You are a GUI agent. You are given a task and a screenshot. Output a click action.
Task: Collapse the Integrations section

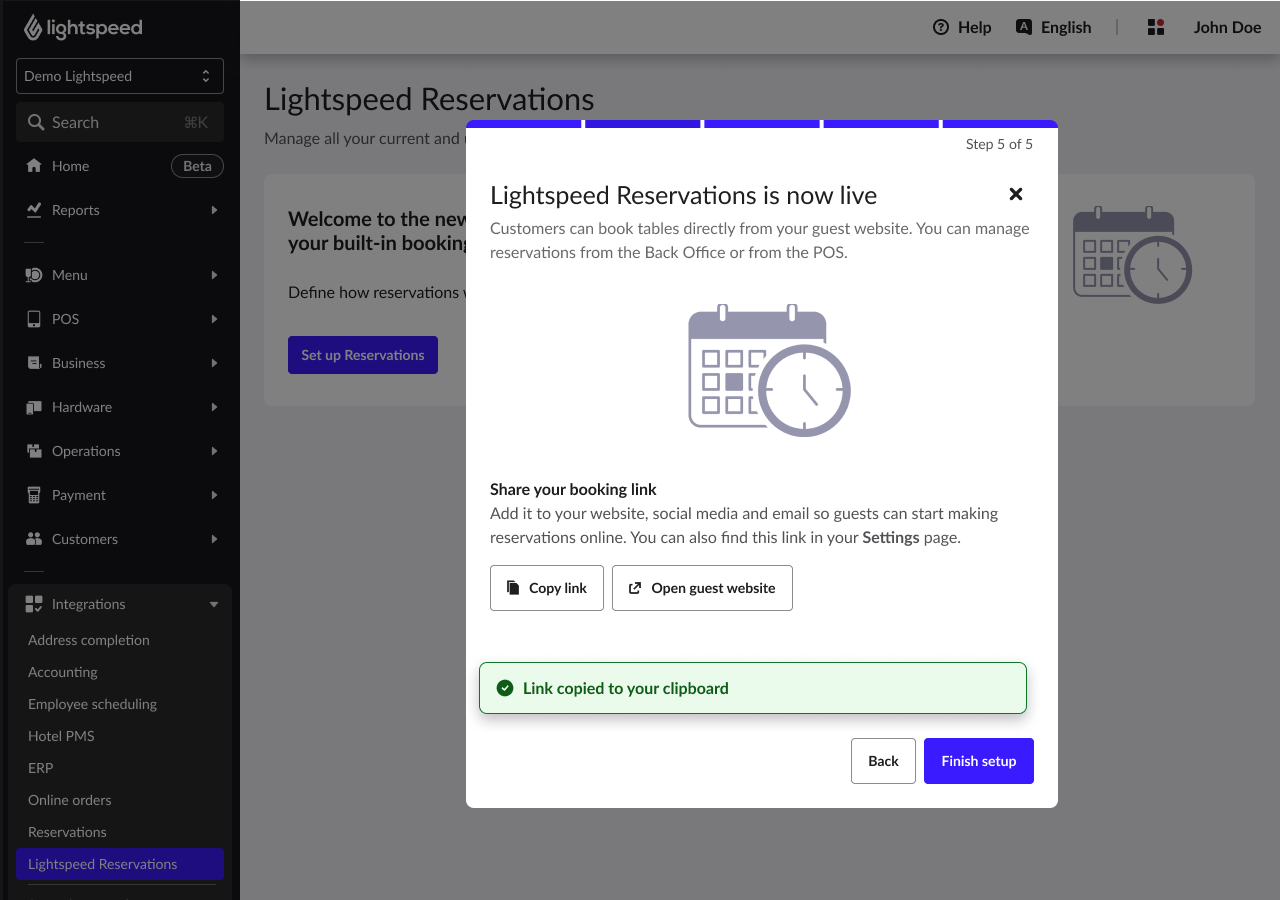pos(214,604)
